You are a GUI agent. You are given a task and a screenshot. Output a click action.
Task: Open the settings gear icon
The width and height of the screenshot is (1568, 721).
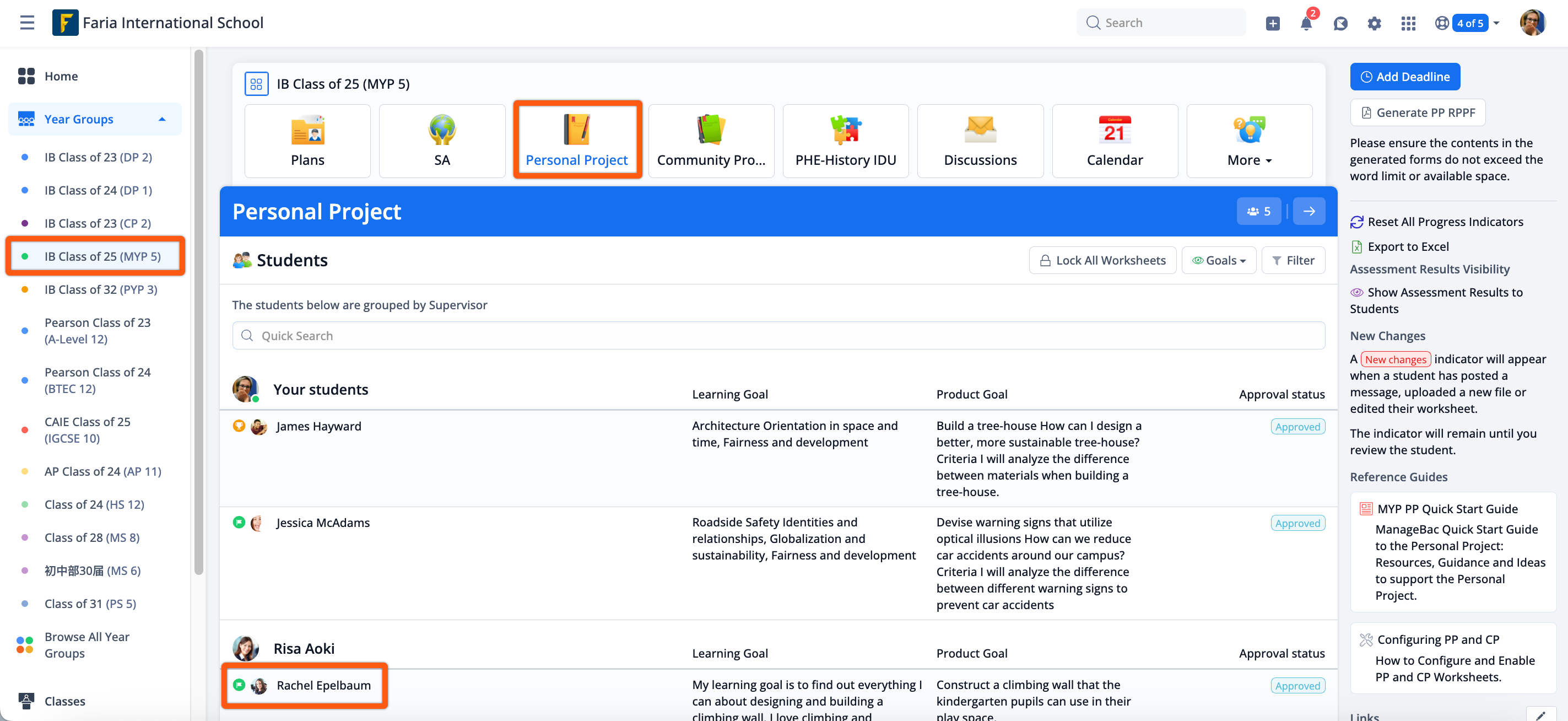(1374, 23)
